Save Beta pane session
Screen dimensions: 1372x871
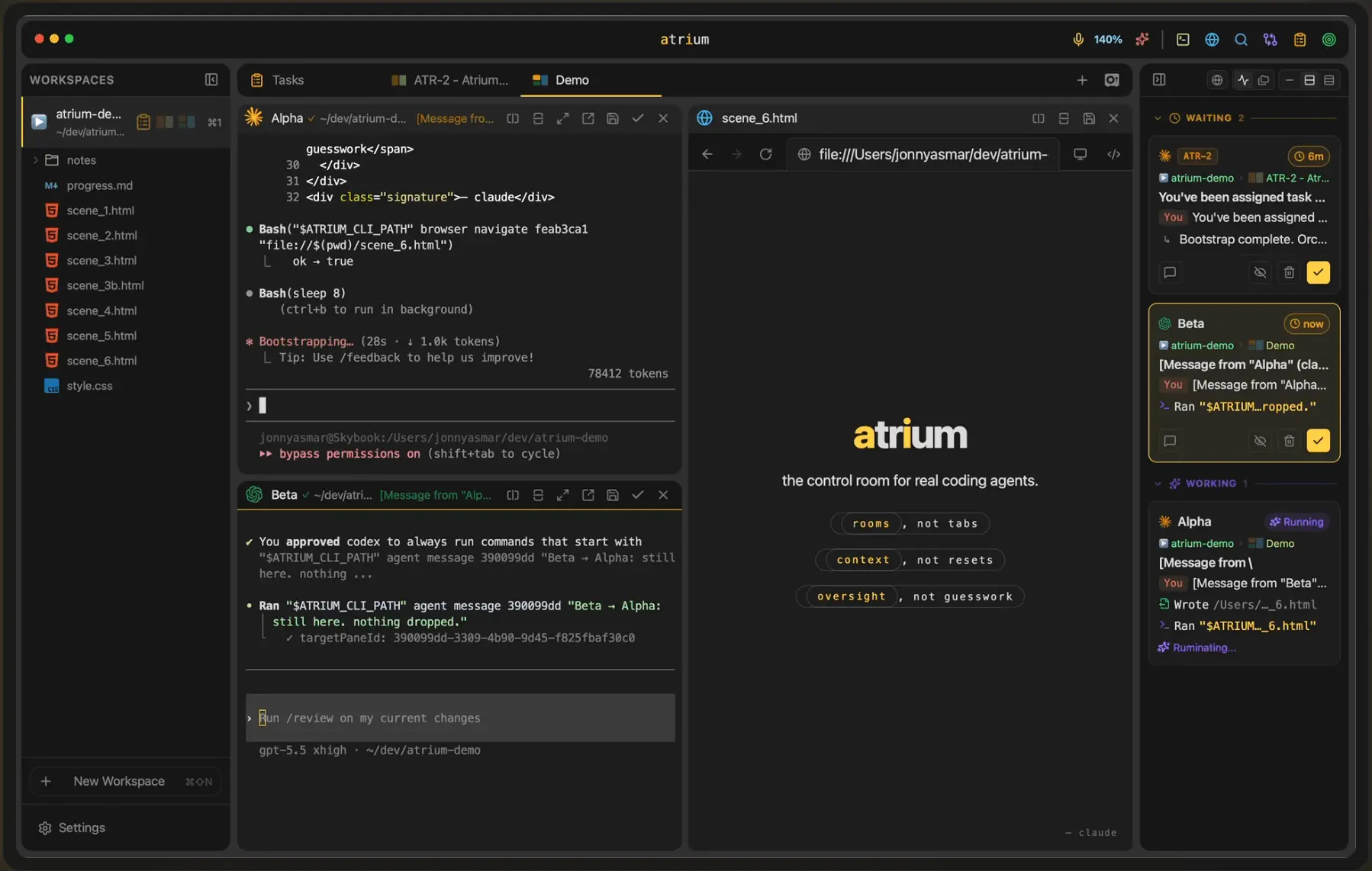click(613, 495)
